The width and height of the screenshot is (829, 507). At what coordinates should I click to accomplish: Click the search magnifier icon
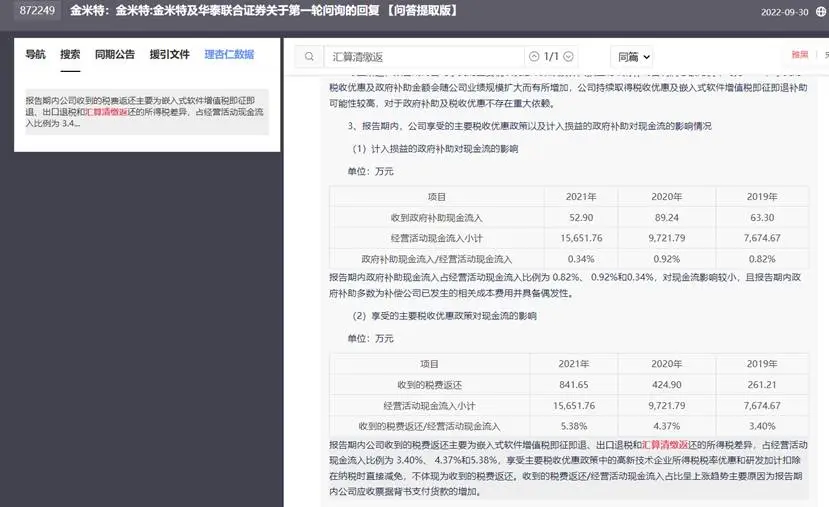click(309, 57)
